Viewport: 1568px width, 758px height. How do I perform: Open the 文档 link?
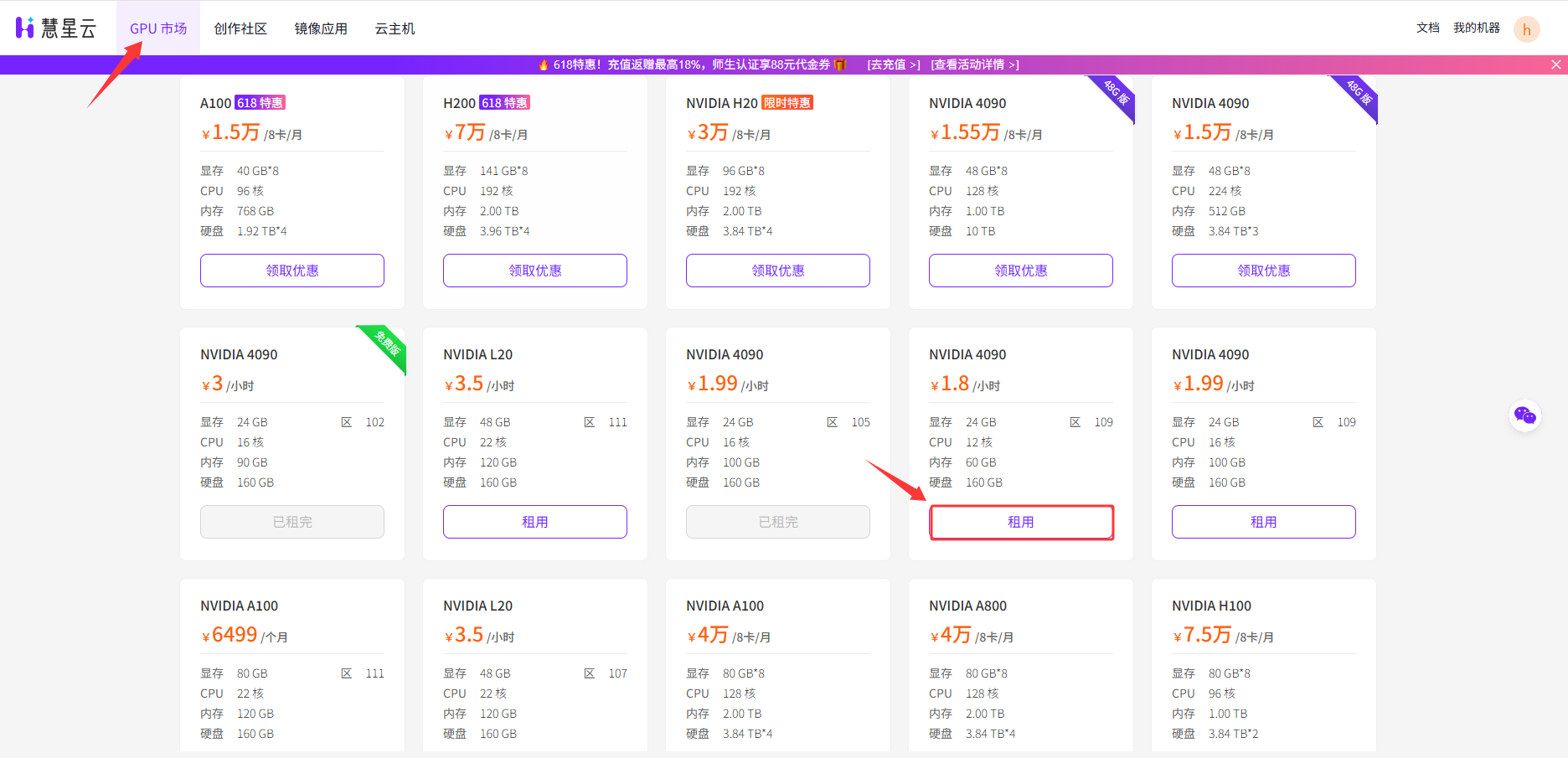coord(1428,28)
